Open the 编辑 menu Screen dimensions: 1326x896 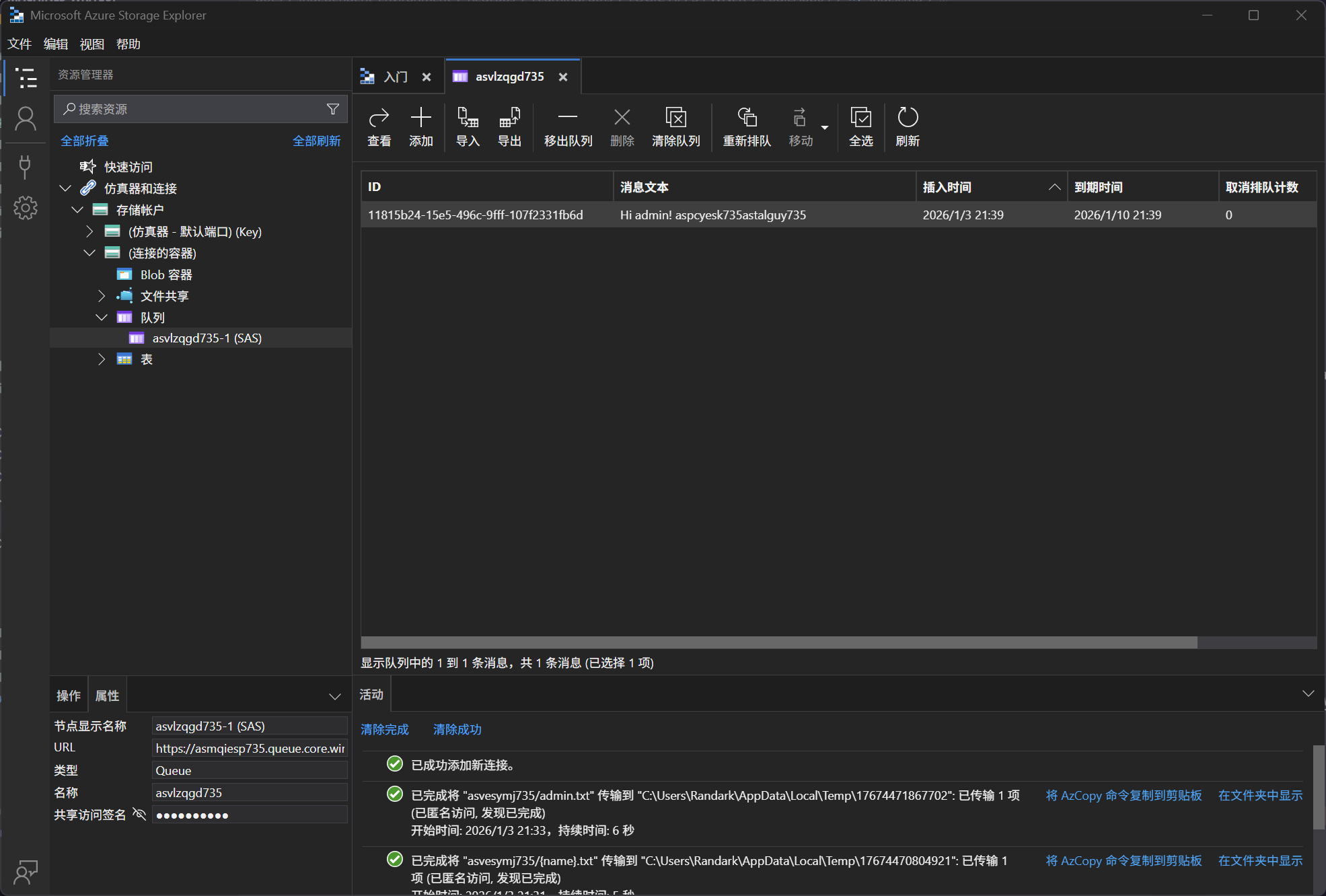pyautogui.click(x=56, y=44)
